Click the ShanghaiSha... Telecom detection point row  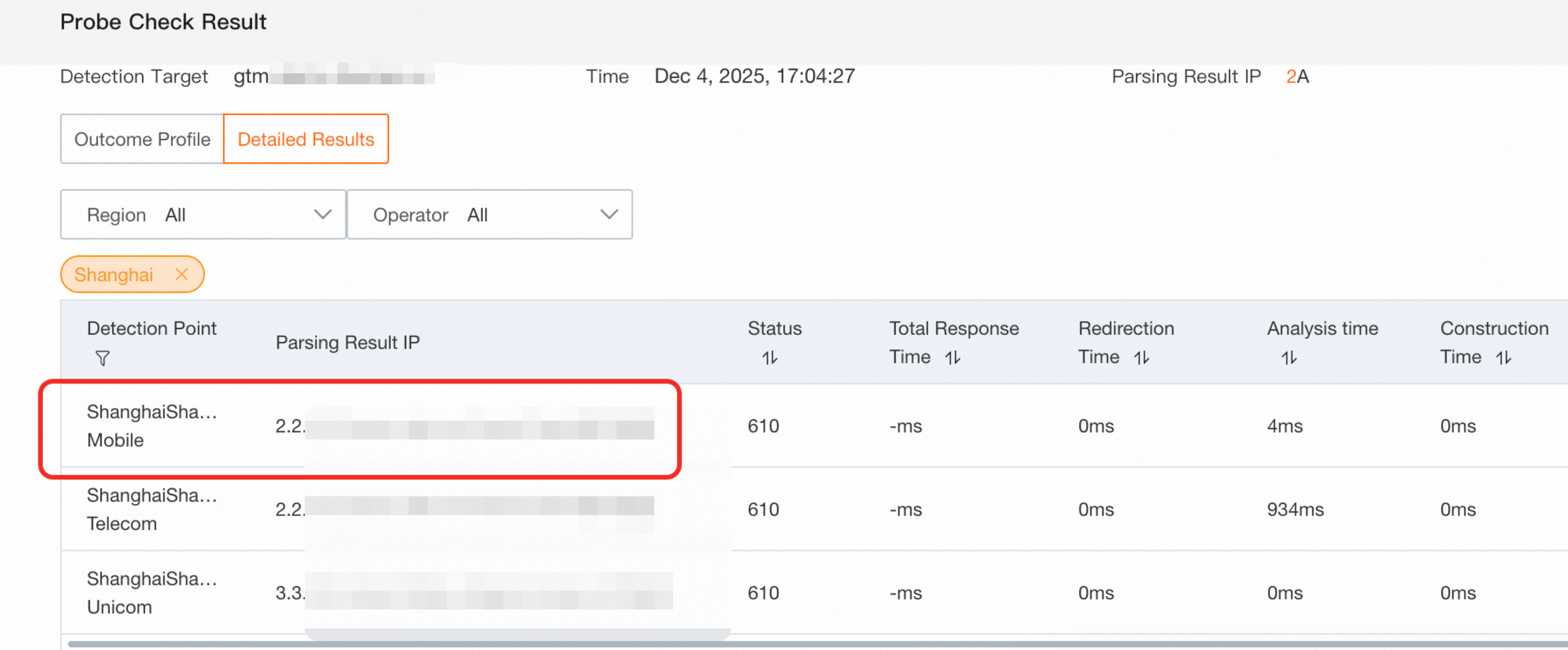(152, 509)
